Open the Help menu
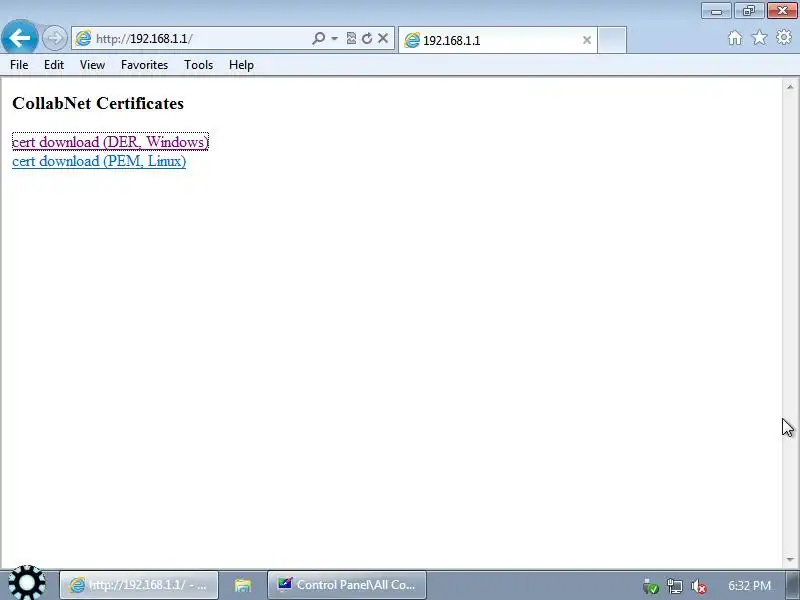Screen dimensions: 800x600 coord(241,65)
